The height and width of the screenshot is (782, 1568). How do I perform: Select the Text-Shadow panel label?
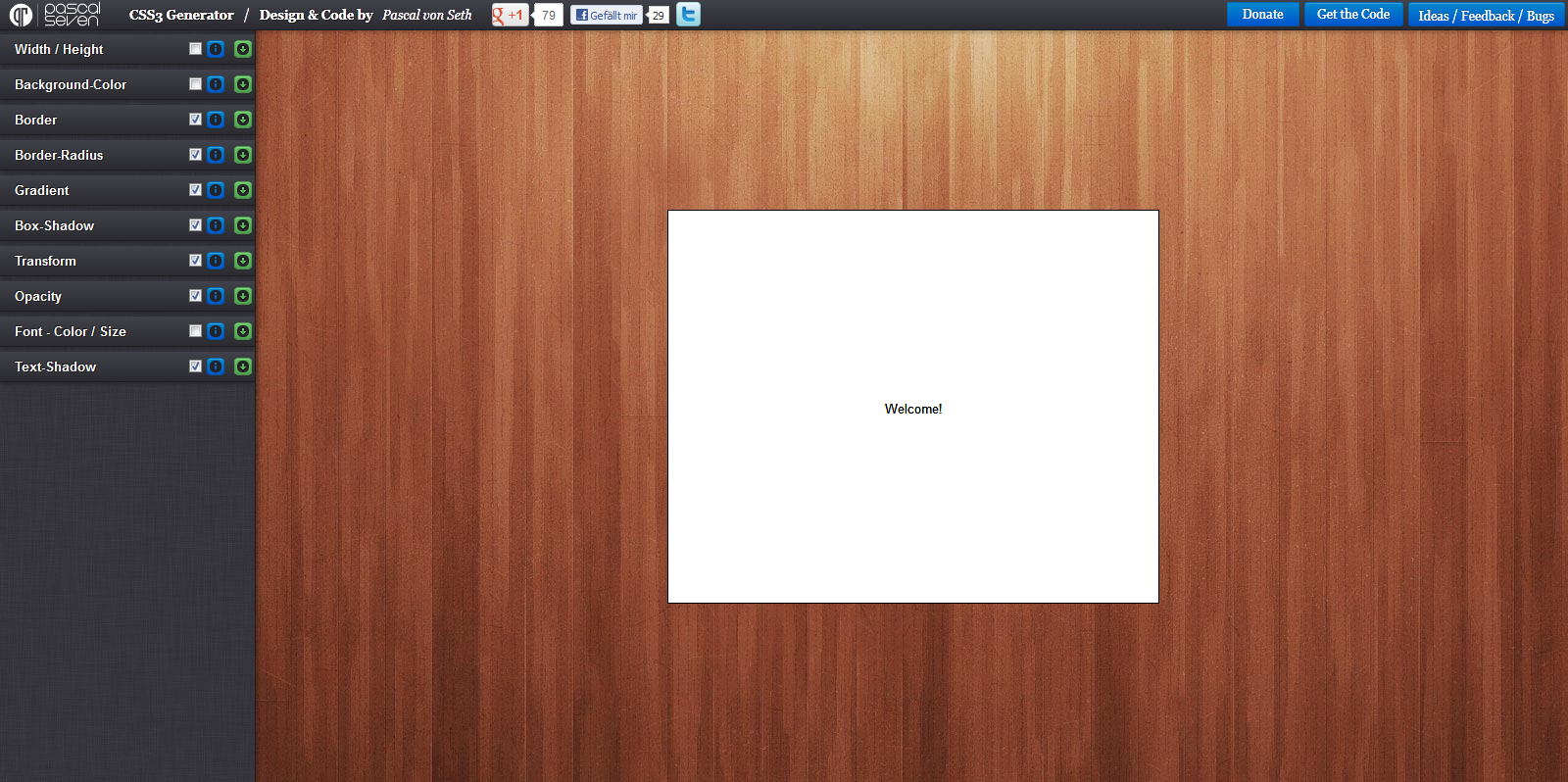pyautogui.click(x=56, y=367)
